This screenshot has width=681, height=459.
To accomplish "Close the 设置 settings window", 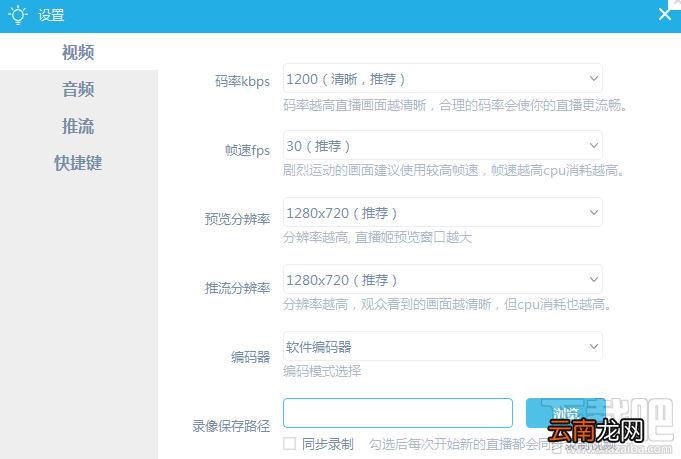I will (x=664, y=14).
